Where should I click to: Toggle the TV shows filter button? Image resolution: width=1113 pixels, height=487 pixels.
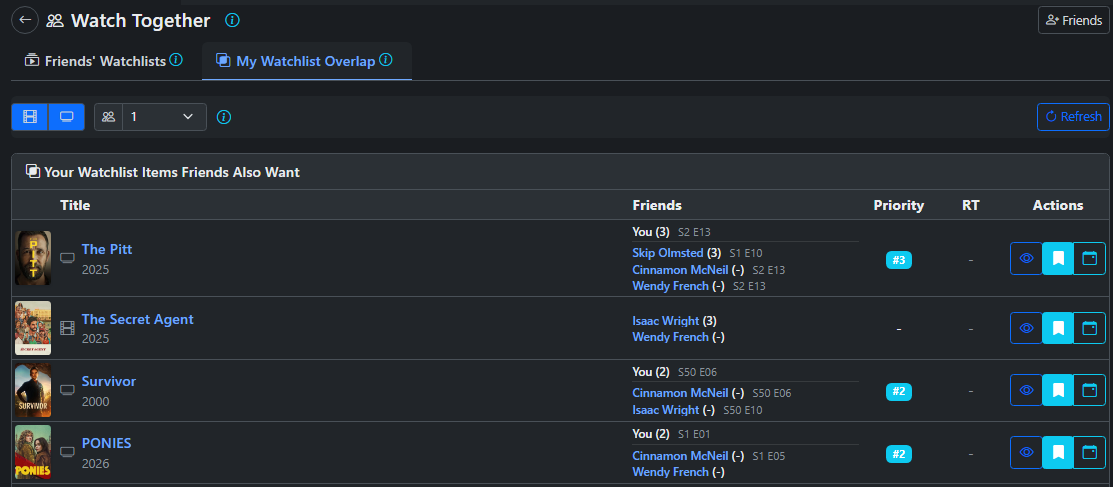[x=67, y=117]
